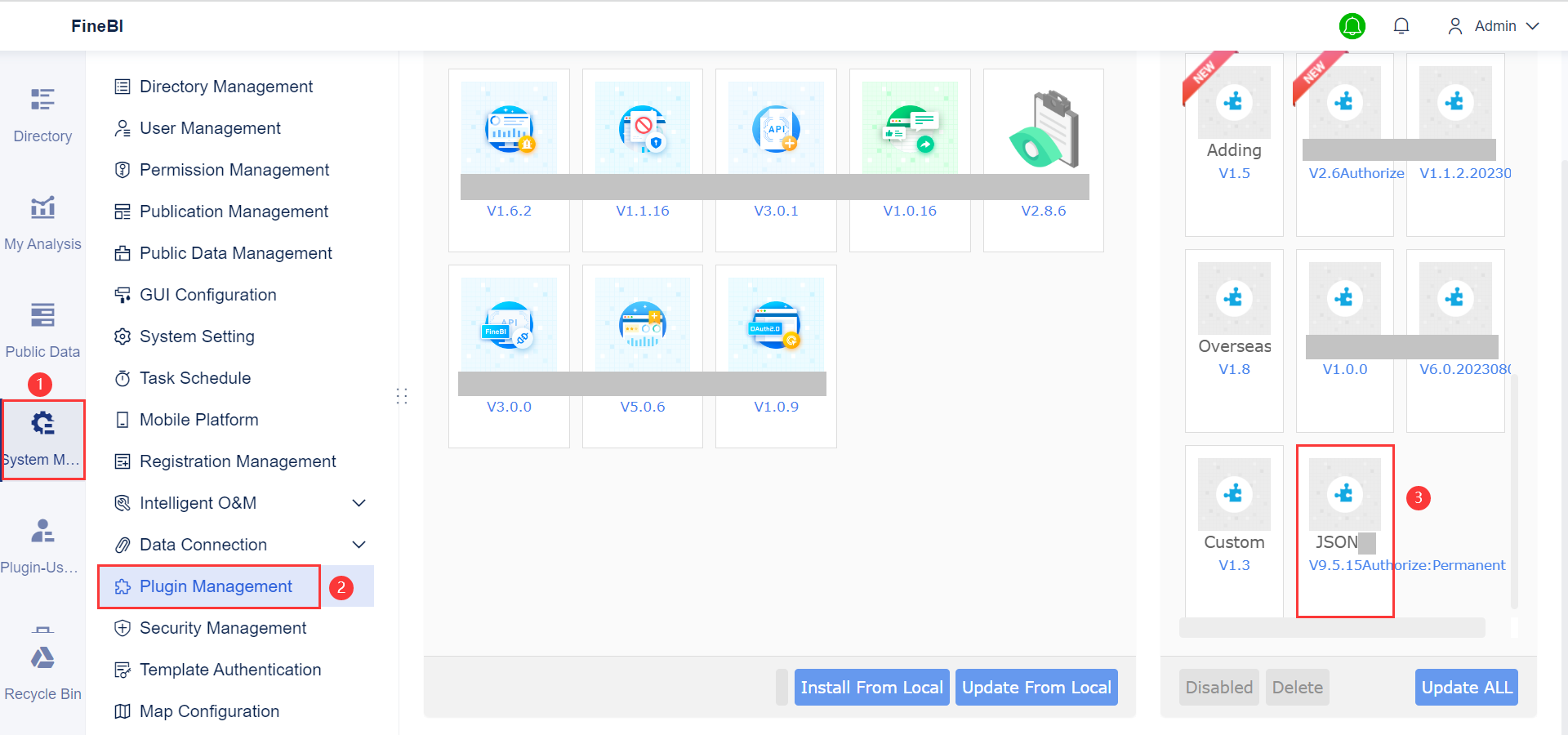Click the System Management gear sidebar icon

[42, 424]
